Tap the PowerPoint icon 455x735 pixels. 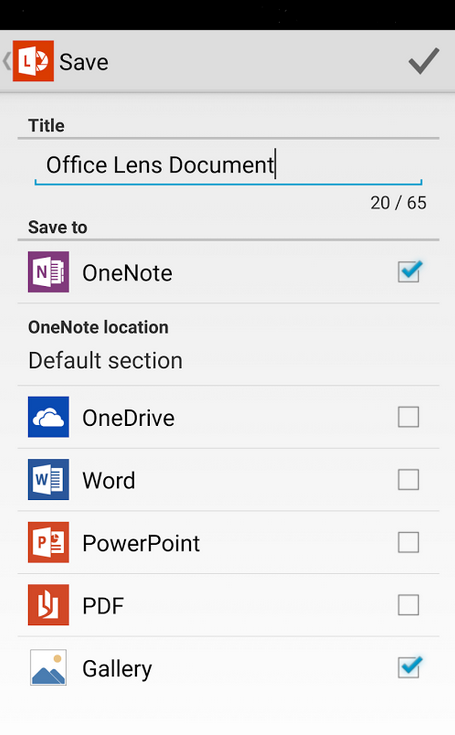[48, 542]
